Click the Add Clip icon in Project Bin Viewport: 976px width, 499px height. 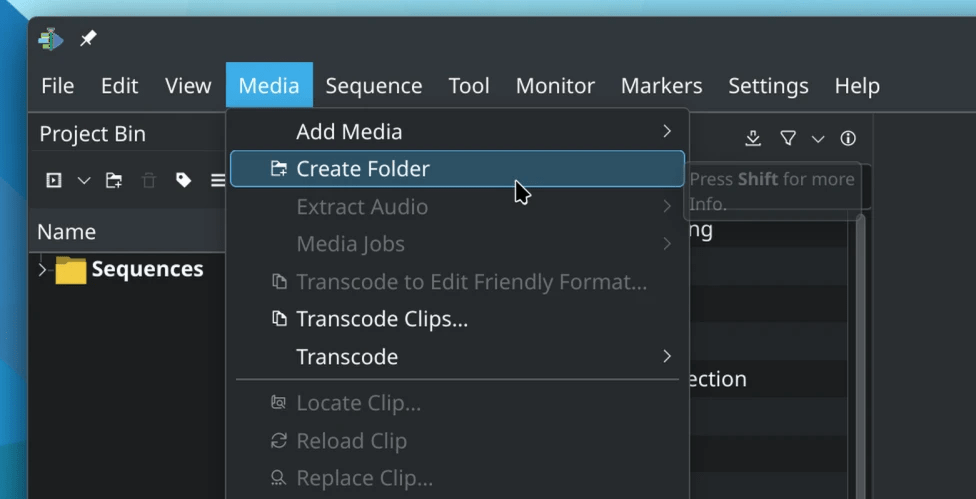click(54, 181)
